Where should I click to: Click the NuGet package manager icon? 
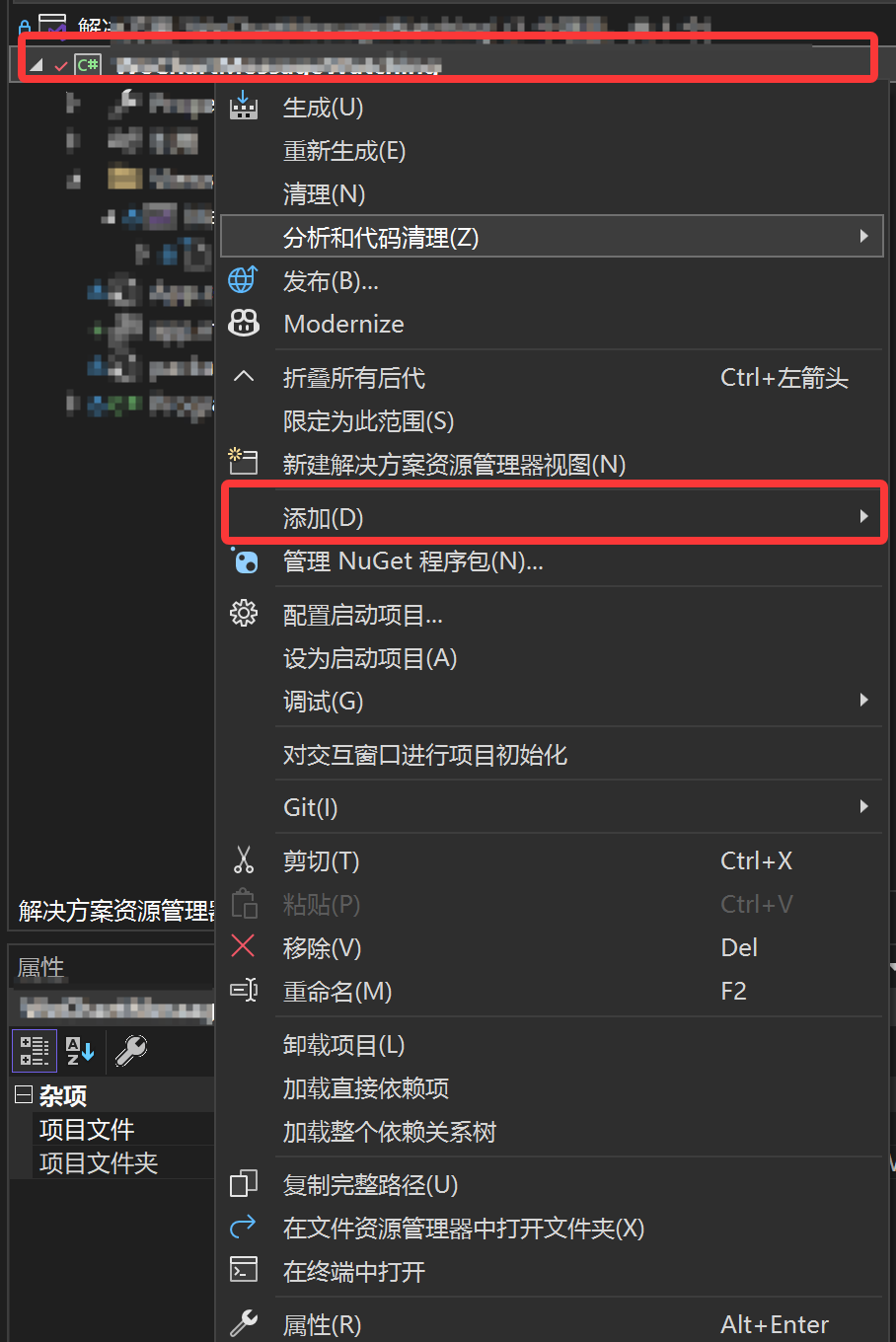pyautogui.click(x=244, y=561)
